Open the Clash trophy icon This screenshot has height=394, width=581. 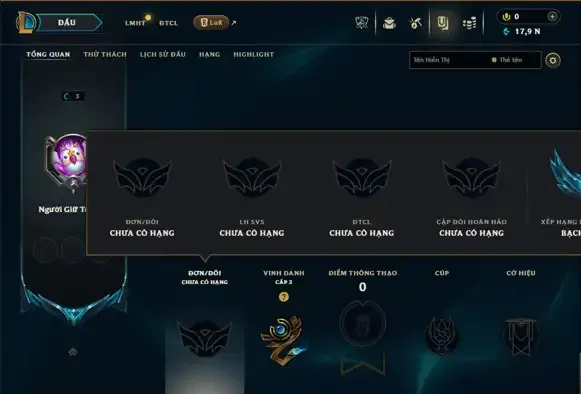click(x=362, y=23)
